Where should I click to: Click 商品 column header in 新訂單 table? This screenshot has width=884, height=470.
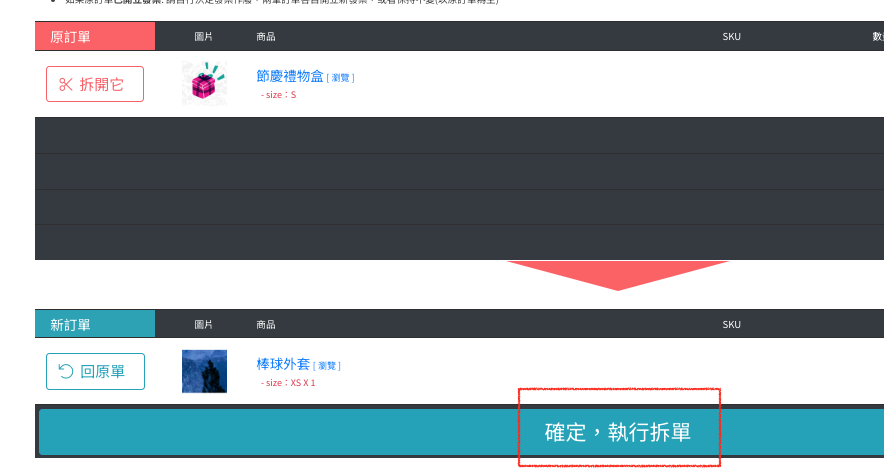266,325
